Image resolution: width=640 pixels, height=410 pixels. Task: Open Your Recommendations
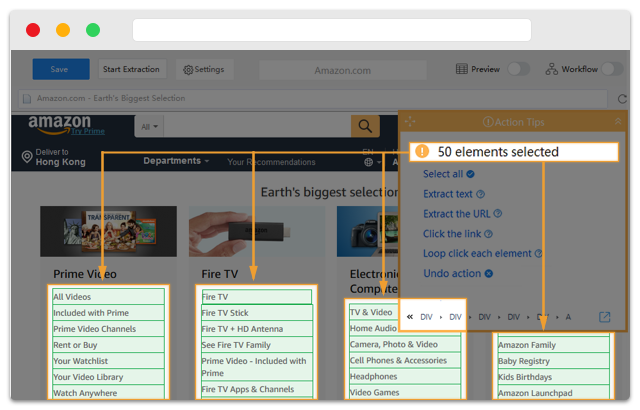(x=271, y=162)
